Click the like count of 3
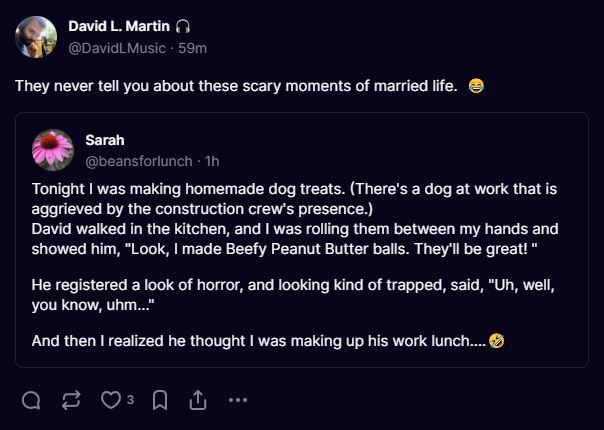This screenshot has height=430, width=604. pos(130,401)
